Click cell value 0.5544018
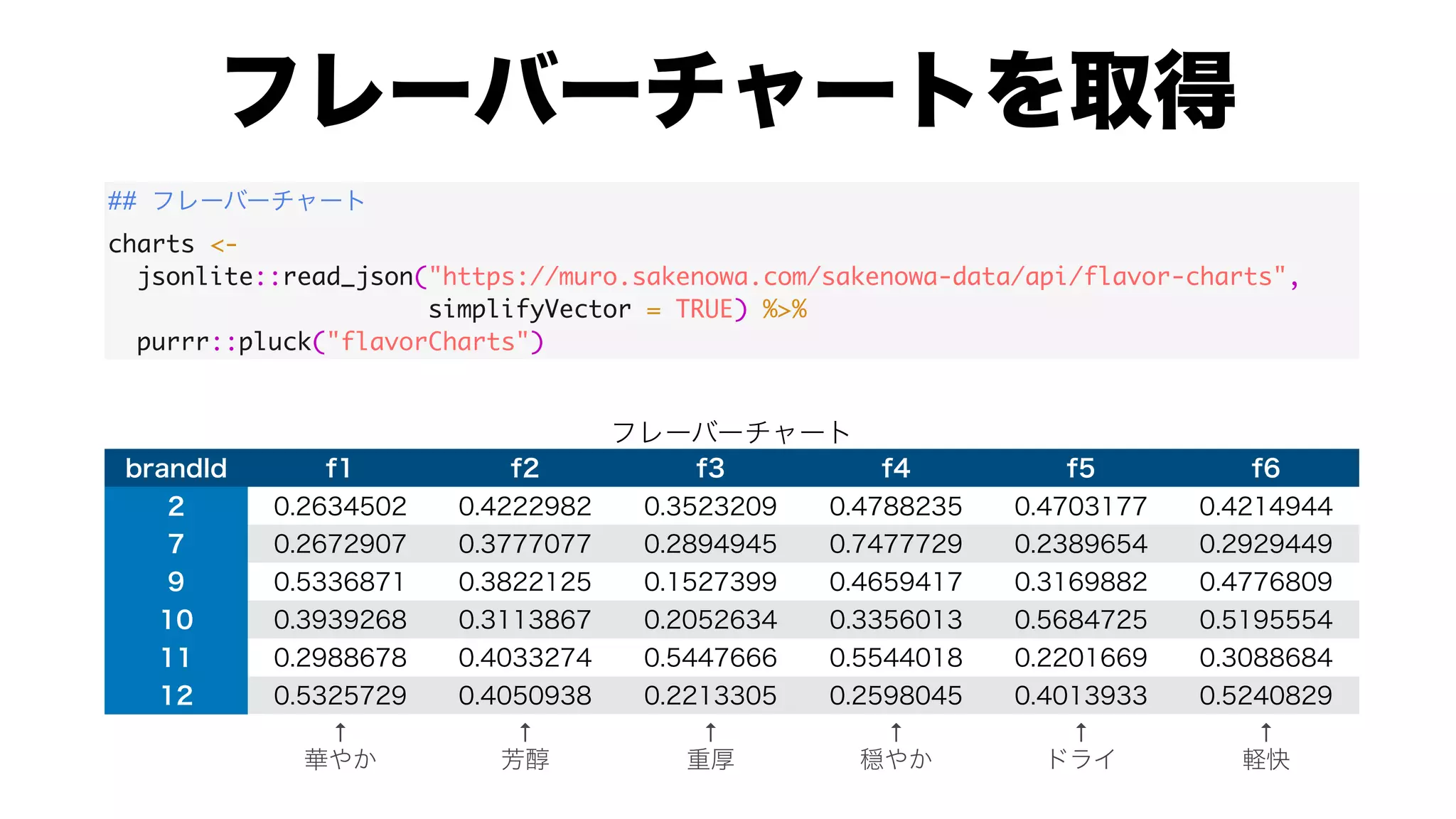Viewport: 1456px width, 819px height. point(896,658)
